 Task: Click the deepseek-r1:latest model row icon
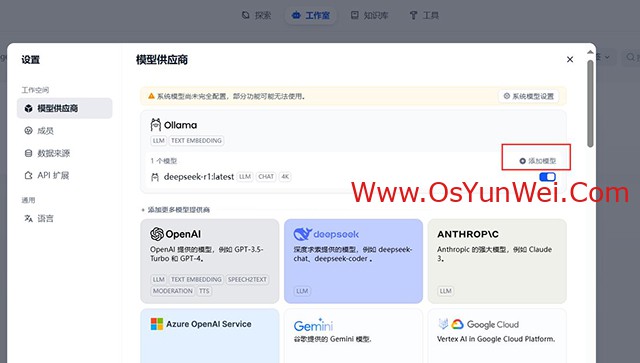tap(155, 177)
